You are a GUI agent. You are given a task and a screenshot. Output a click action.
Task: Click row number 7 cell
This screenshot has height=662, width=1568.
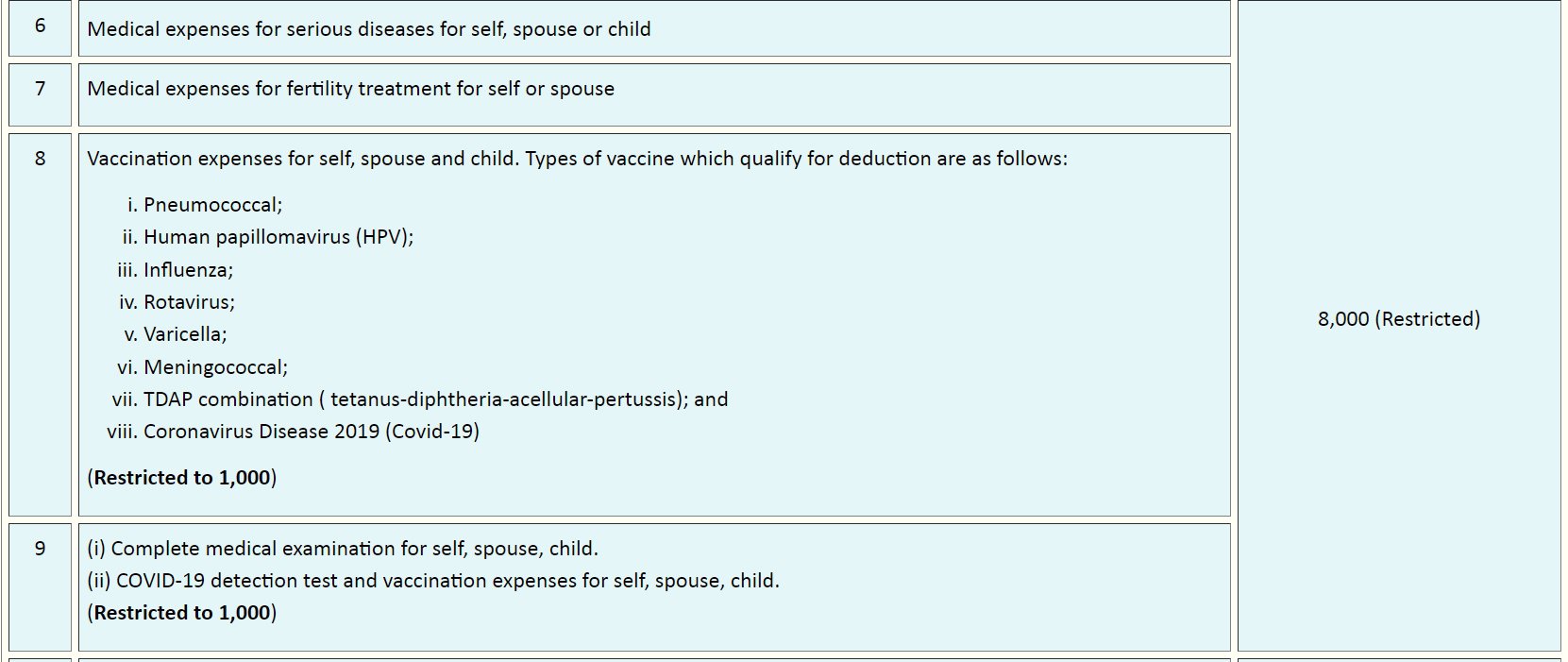click(x=40, y=89)
